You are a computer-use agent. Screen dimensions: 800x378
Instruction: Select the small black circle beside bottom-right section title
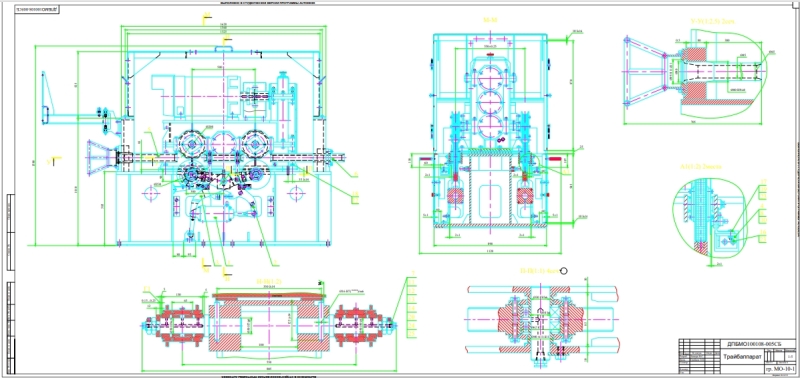(564, 270)
